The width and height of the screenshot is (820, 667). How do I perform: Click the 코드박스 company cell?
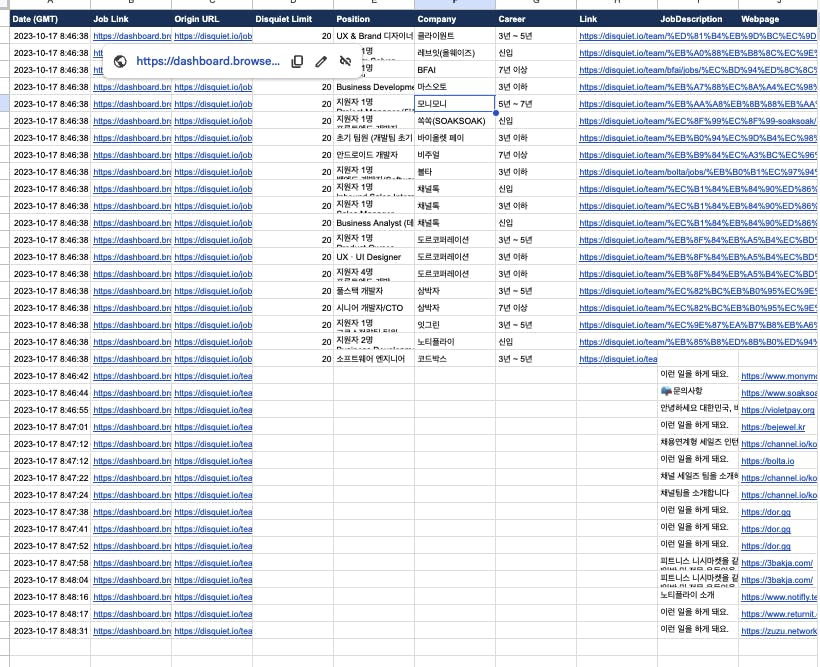point(455,359)
